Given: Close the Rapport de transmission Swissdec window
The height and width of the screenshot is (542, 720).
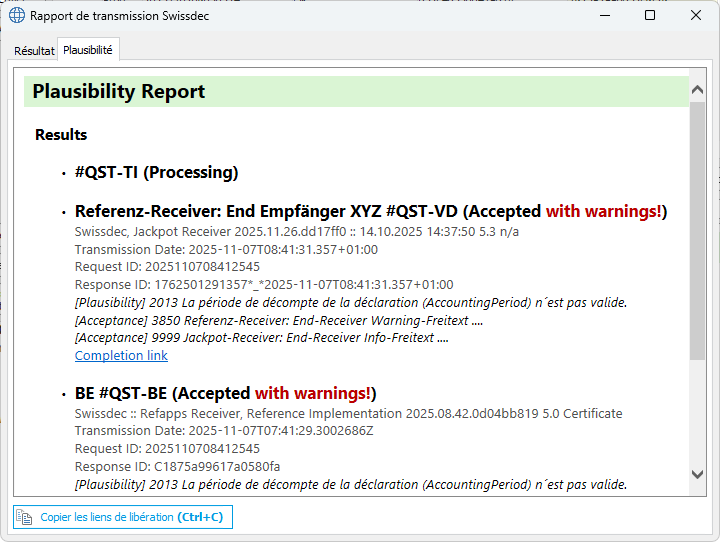Looking at the screenshot, I should coord(696,16).
